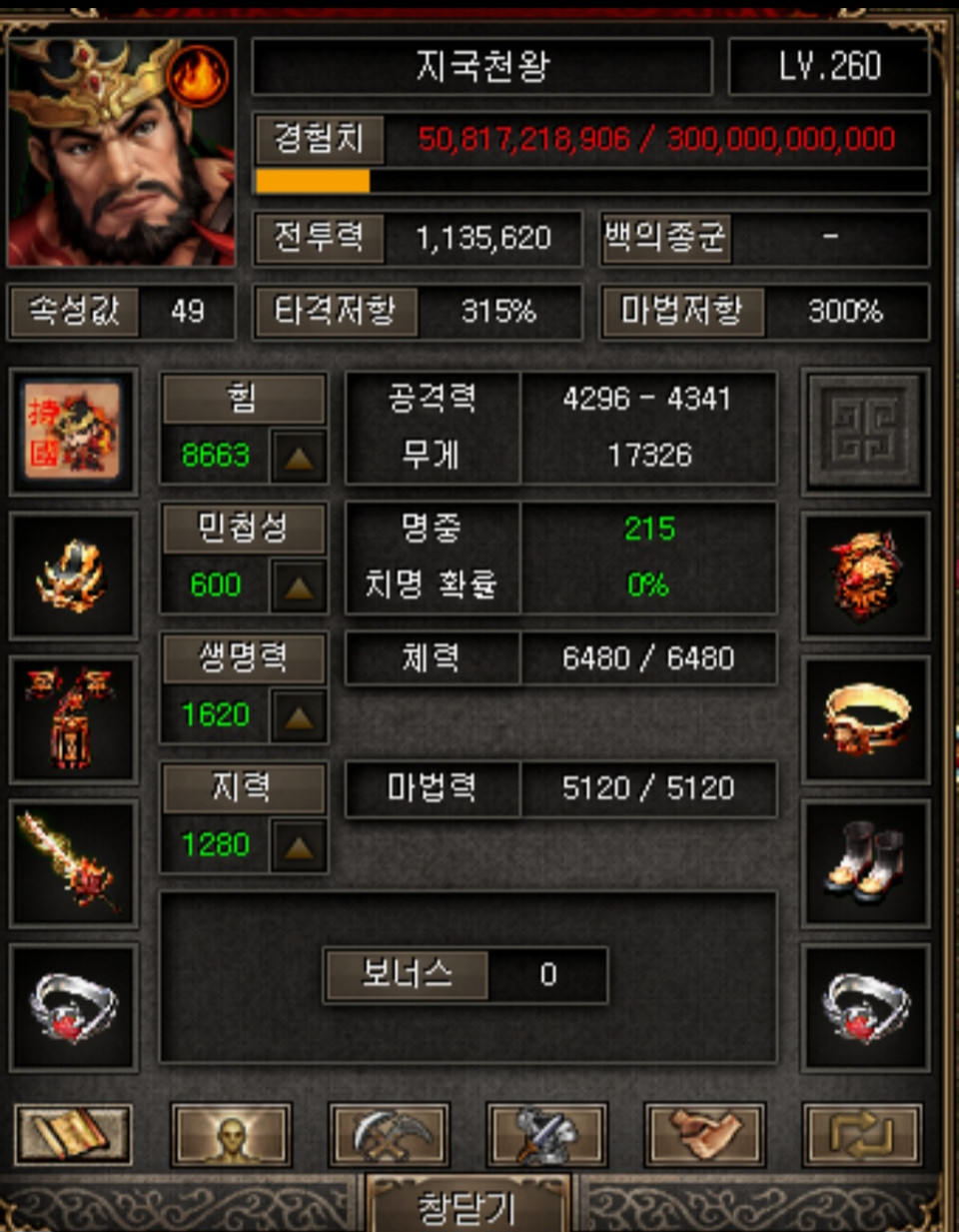The width and height of the screenshot is (959, 1232).
Task: Click the 지국천왕 talisman equipment slot
Action: pos(73,432)
